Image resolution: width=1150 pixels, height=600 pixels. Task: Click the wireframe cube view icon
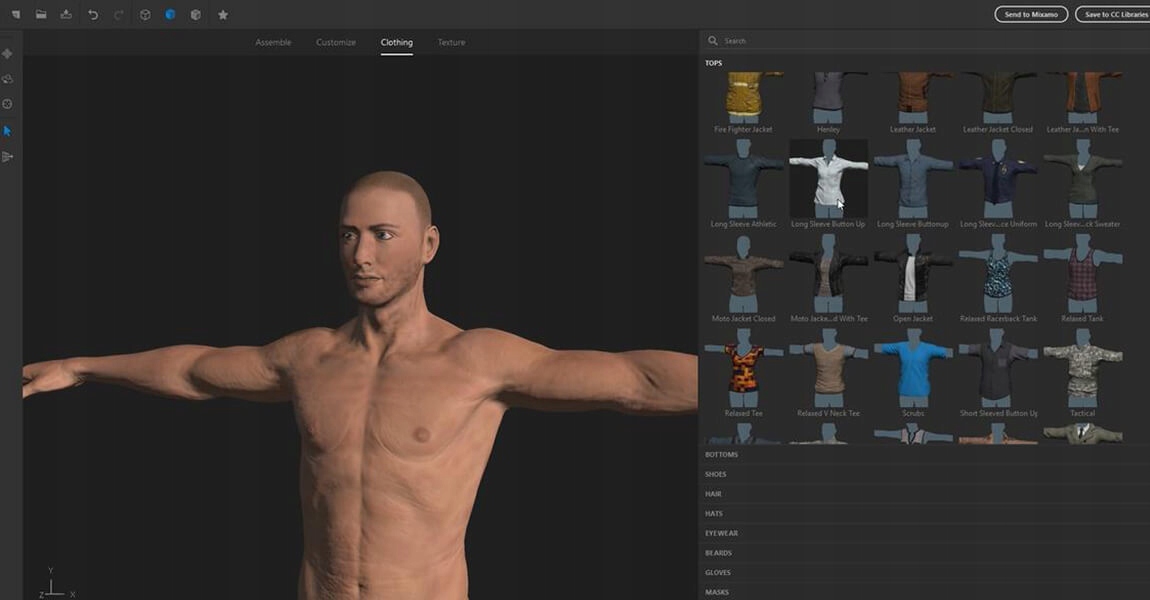coord(145,15)
